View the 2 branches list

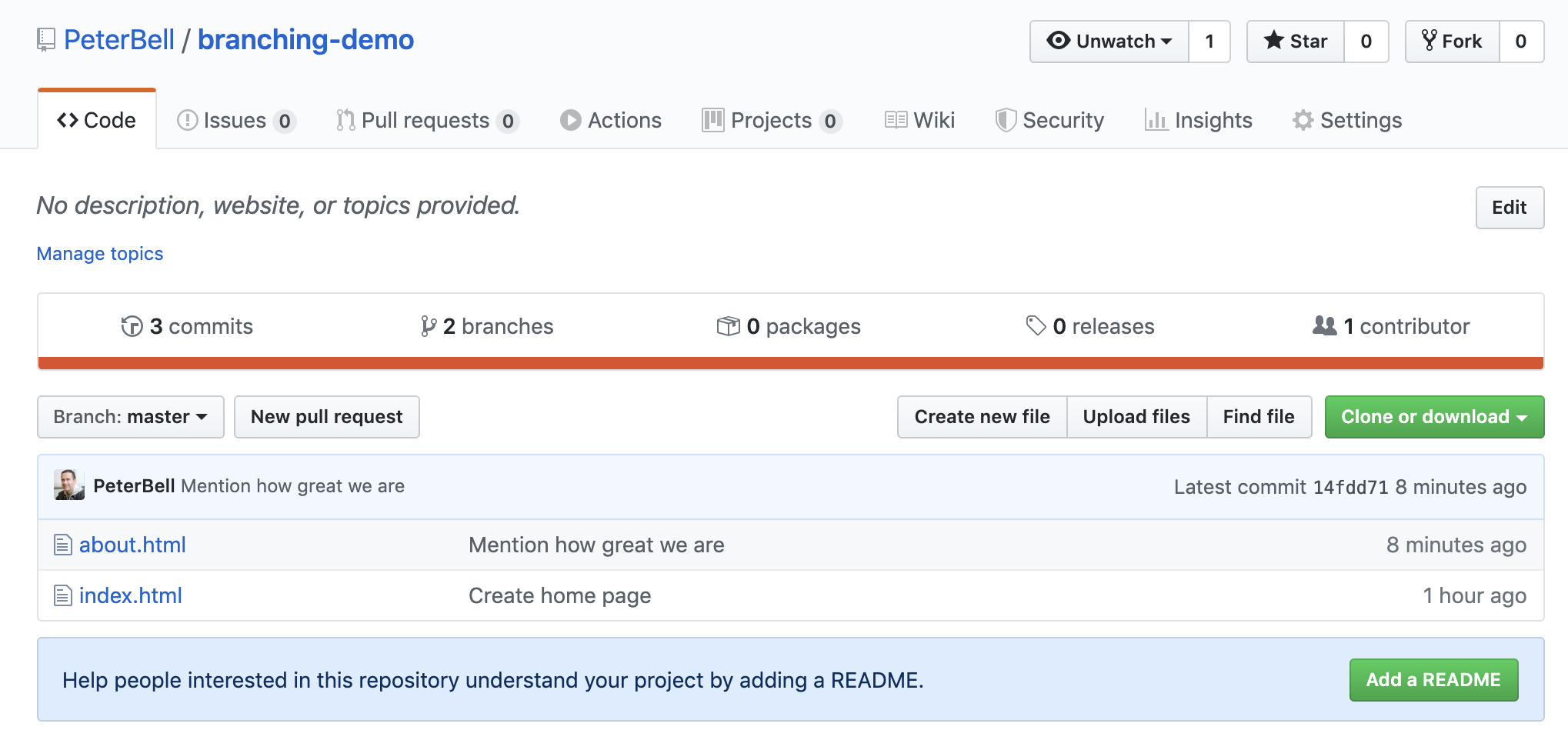487,326
